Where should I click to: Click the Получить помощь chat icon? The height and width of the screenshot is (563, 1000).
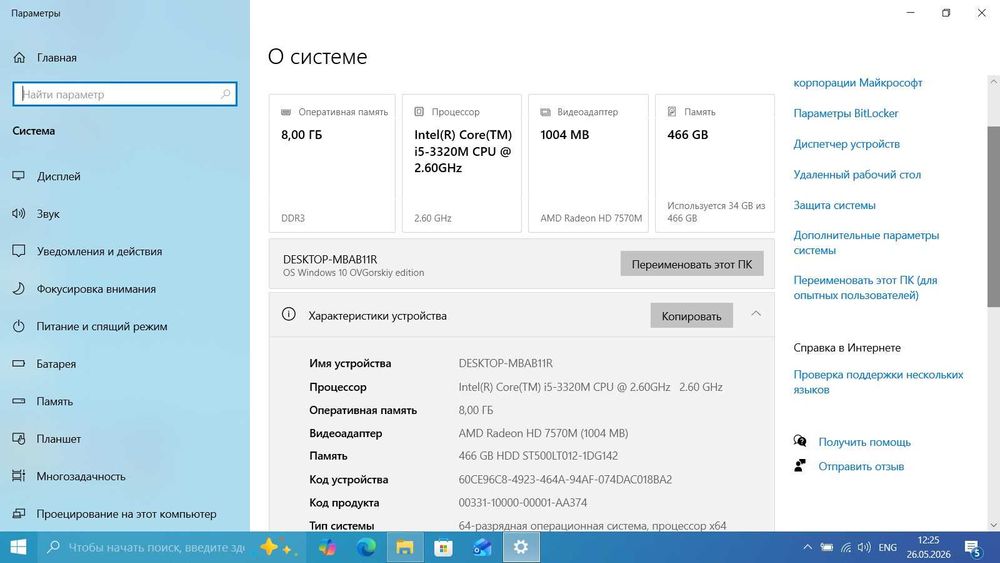pyautogui.click(x=800, y=441)
